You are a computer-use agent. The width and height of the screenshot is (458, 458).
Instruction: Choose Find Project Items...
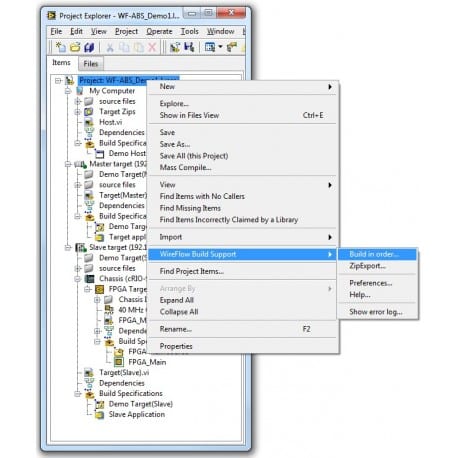click(242, 271)
